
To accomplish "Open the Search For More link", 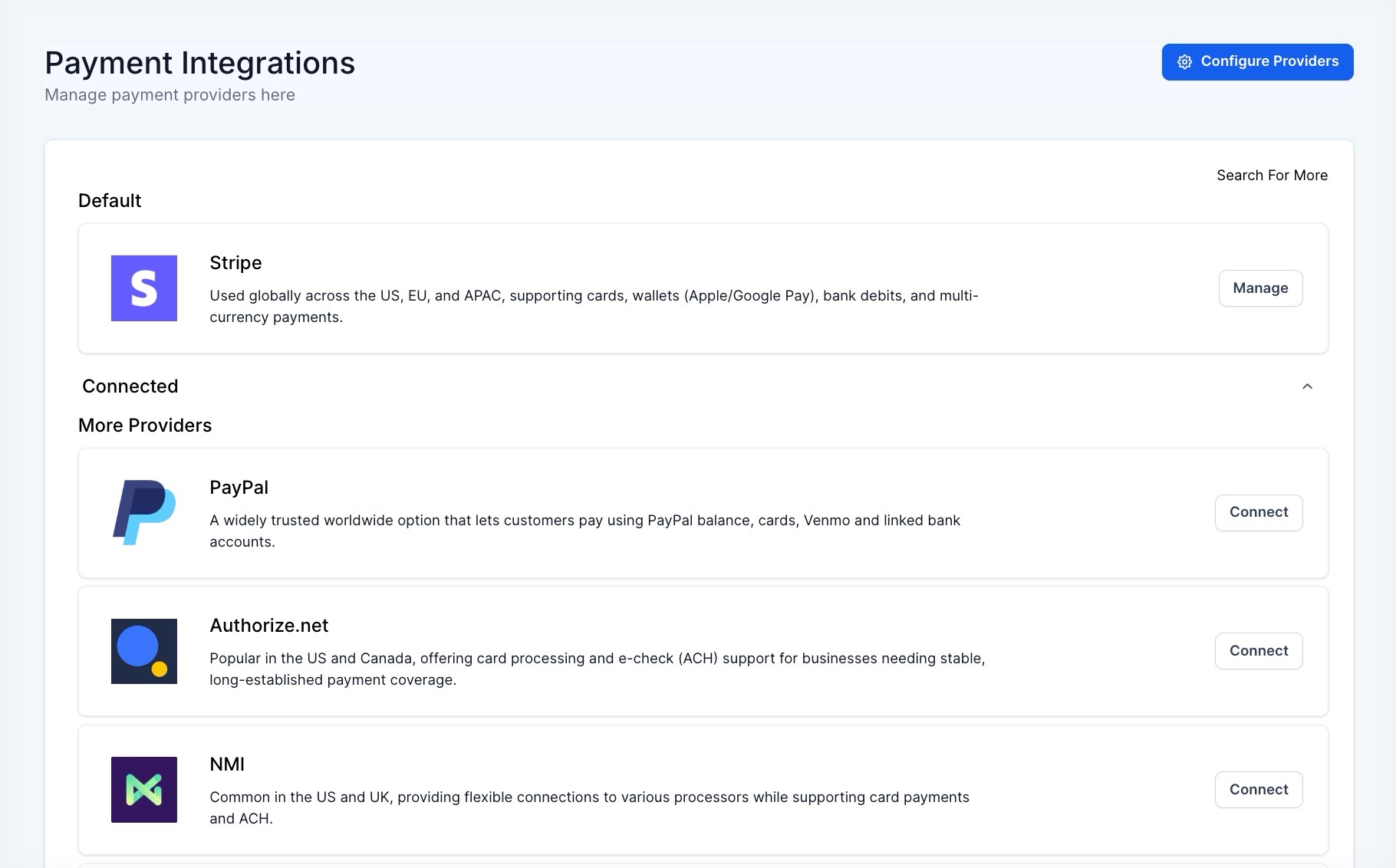I will [x=1272, y=176].
